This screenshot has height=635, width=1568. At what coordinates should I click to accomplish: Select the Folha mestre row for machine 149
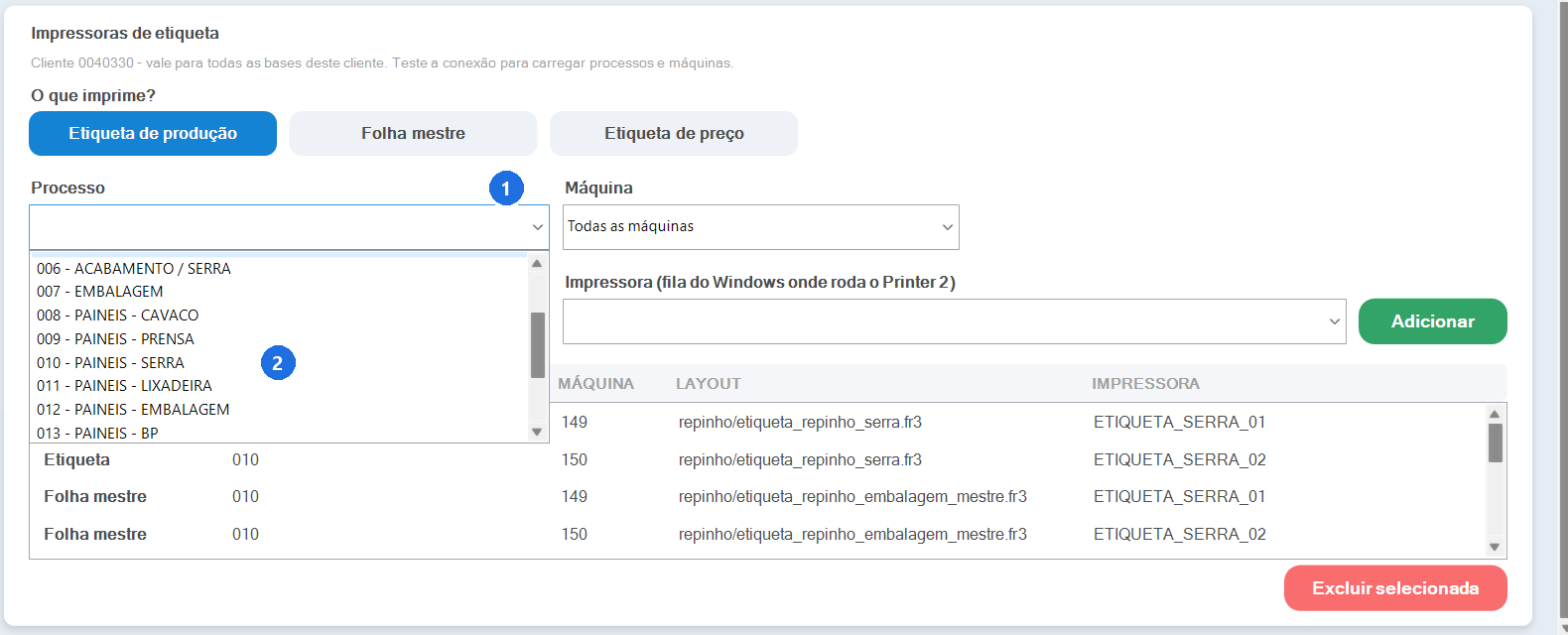(x=757, y=497)
